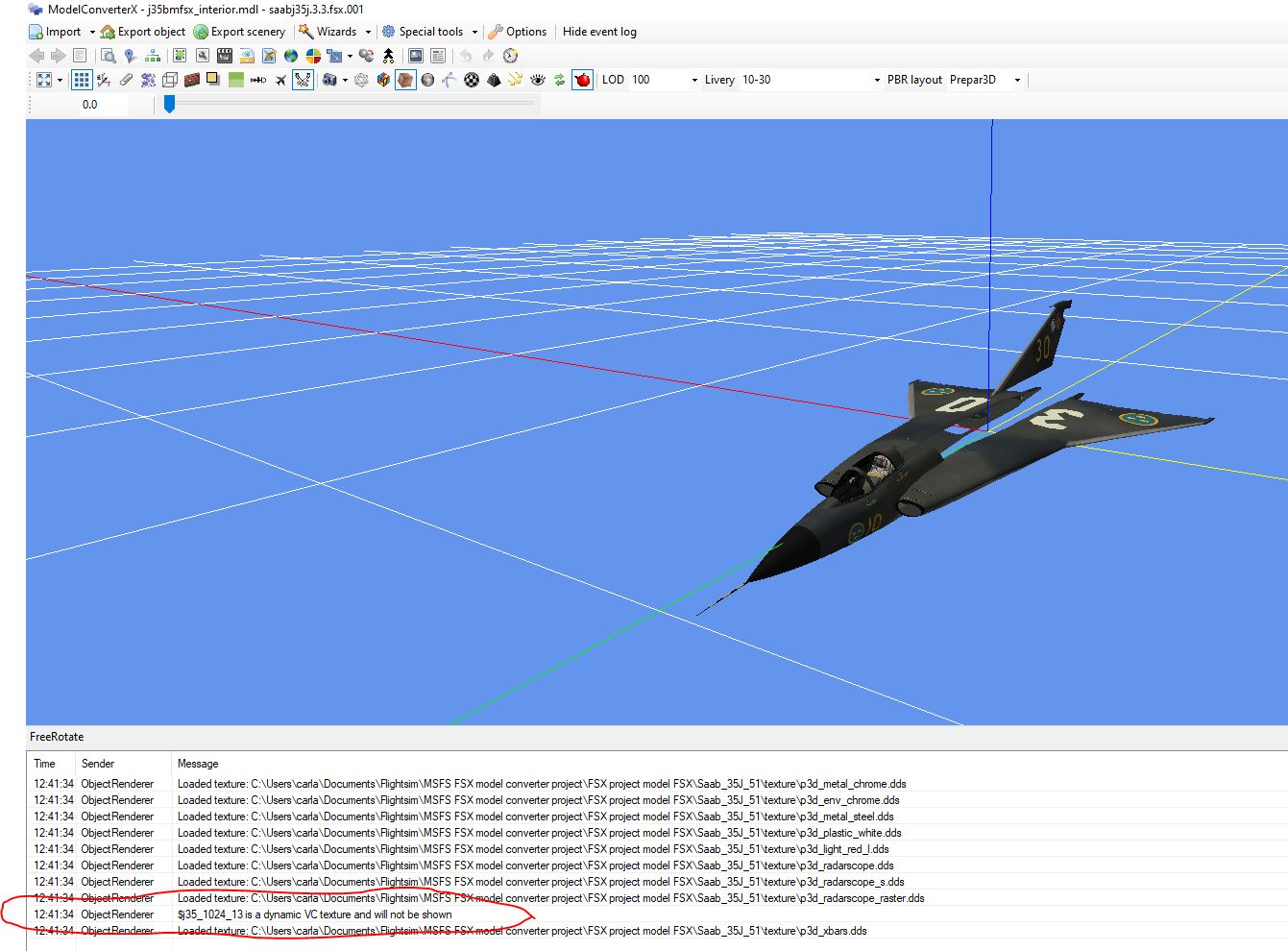Screen dimensions: 1288x951
Task: Click Hide event log button
Action: tap(599, 32)
